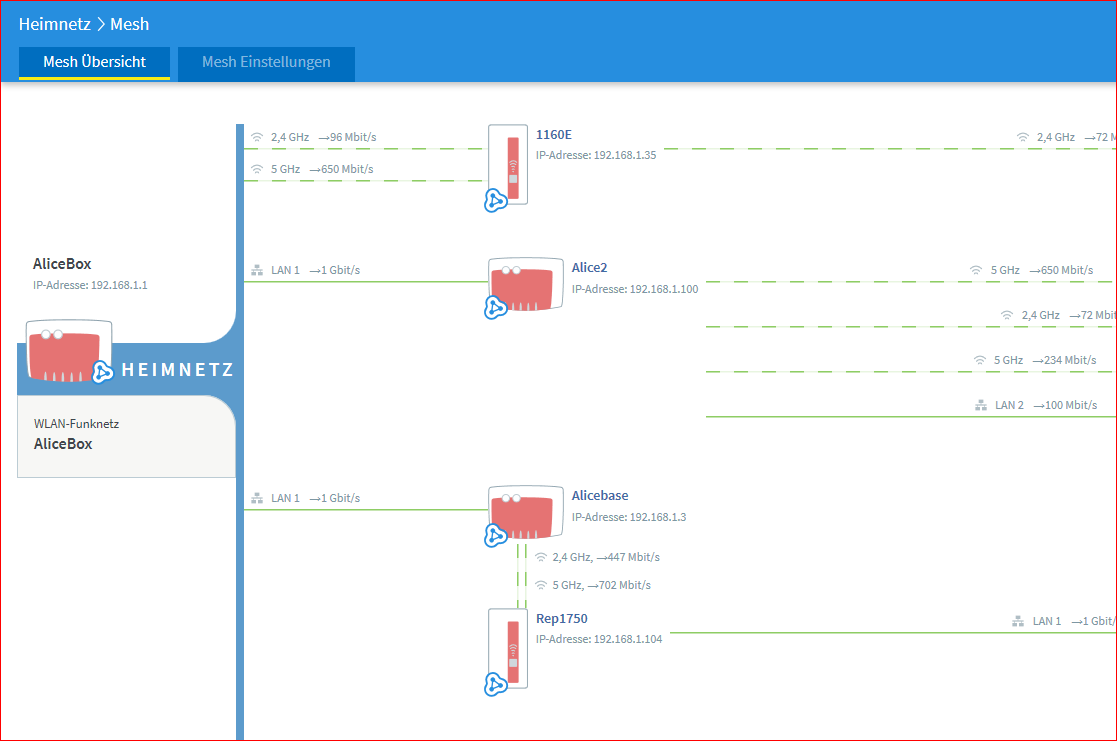Open the Rep1750 repeater device icon

pyautogui.click(x=508, y=648)
